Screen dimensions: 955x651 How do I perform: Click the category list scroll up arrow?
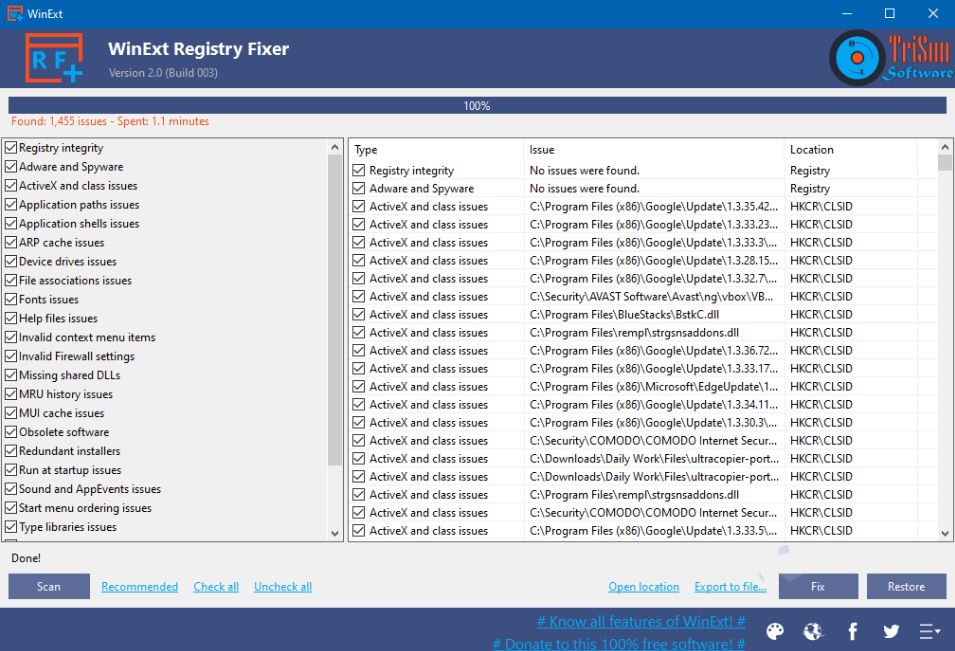334,147
